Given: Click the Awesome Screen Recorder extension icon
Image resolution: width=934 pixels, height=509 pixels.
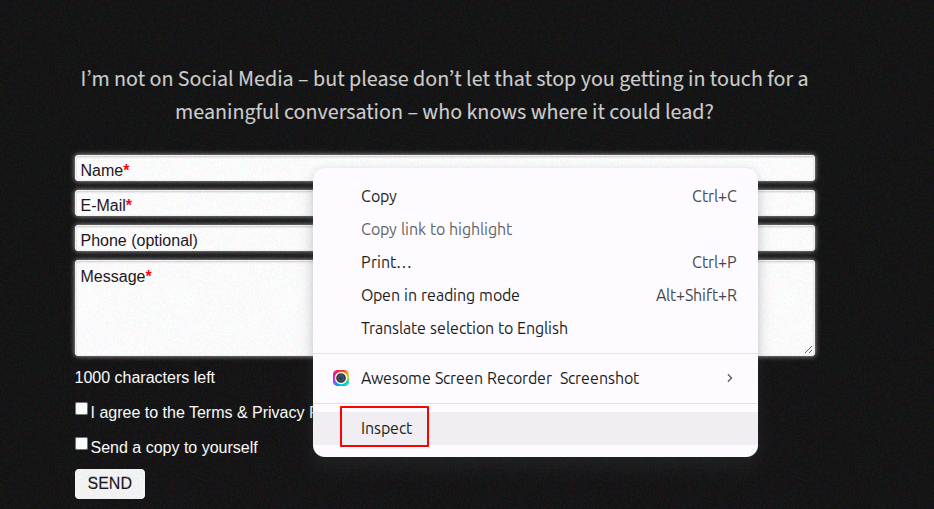Looking at the screenshot, I should click(341, 378).
